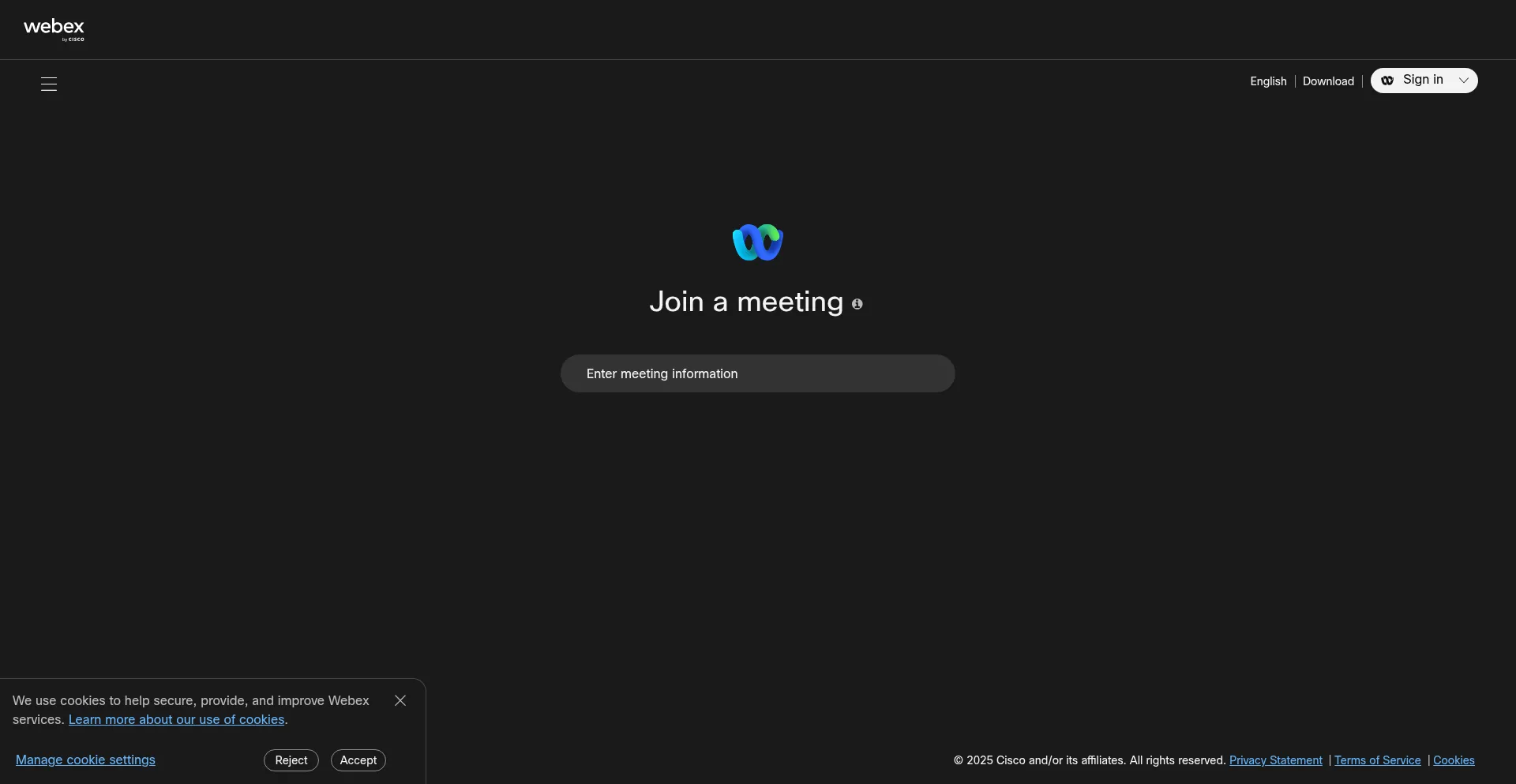Click the Join a meeting heading text
The width and height of the screenshot is (1516, 784).
[x=746, y=302]
